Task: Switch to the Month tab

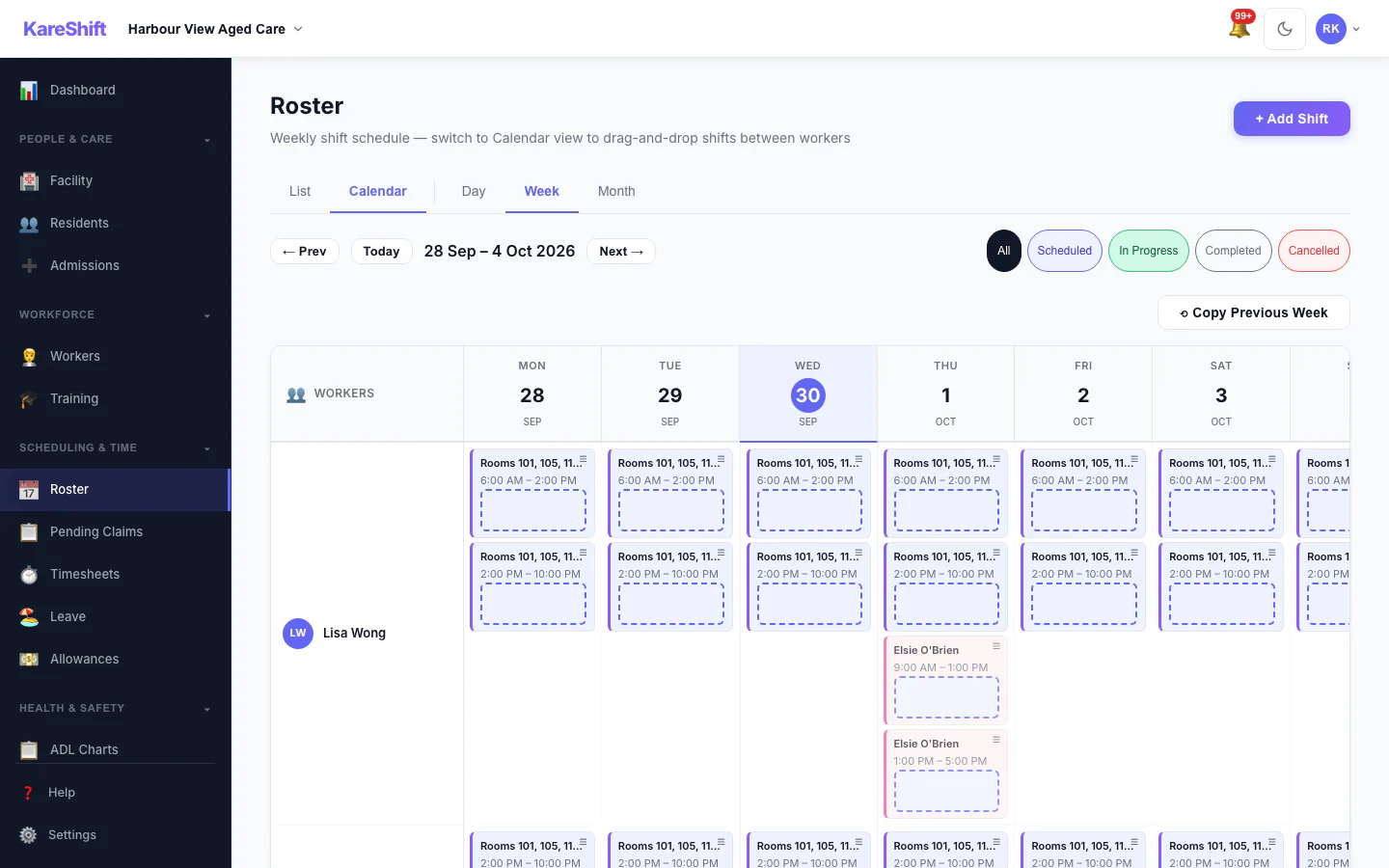Action: click(x=616, y=192)
